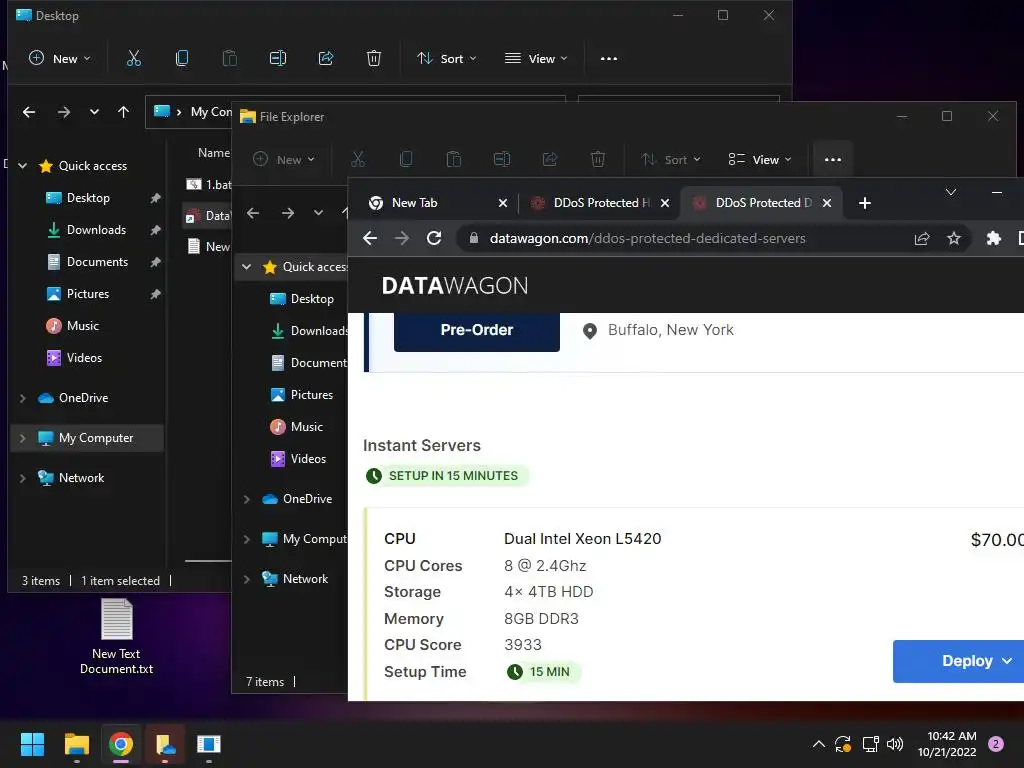Open New Text Document.txt on desktop

[117, 637]
